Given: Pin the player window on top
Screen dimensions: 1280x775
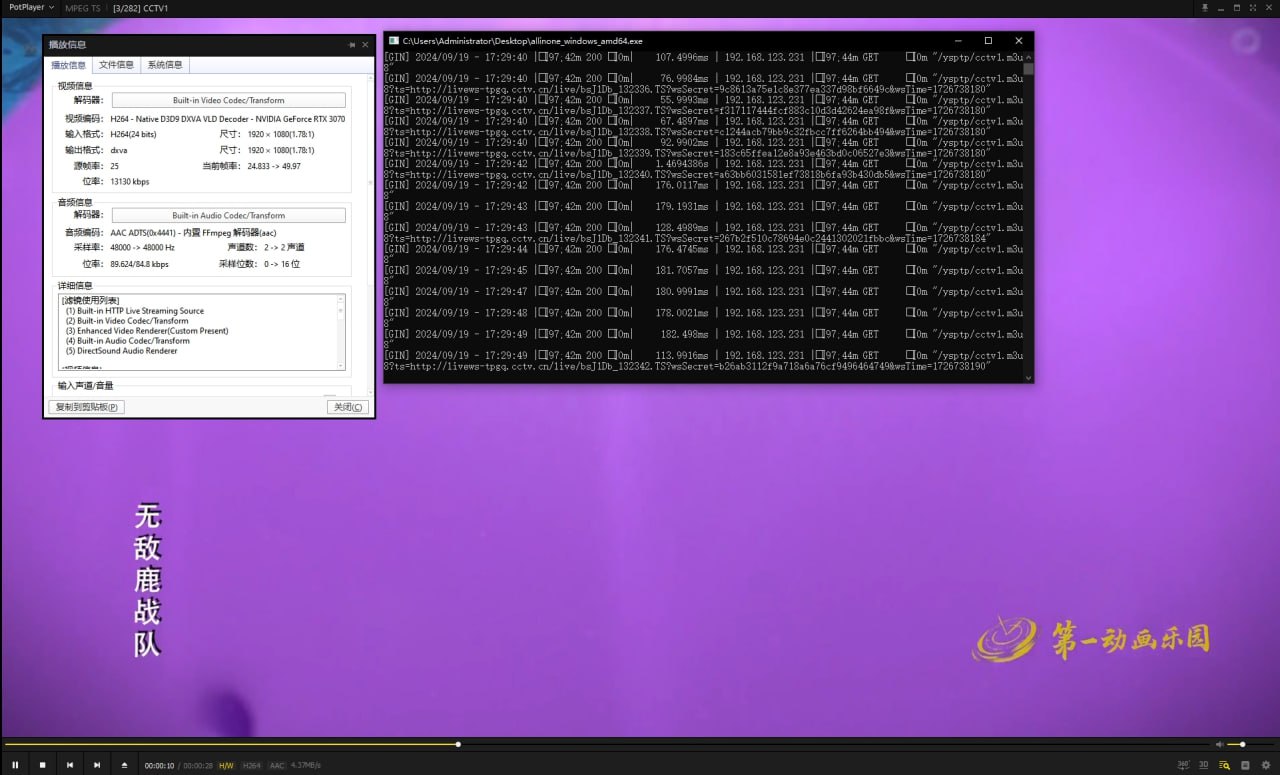Looking at the screenshot, I should click(1205, 7).
